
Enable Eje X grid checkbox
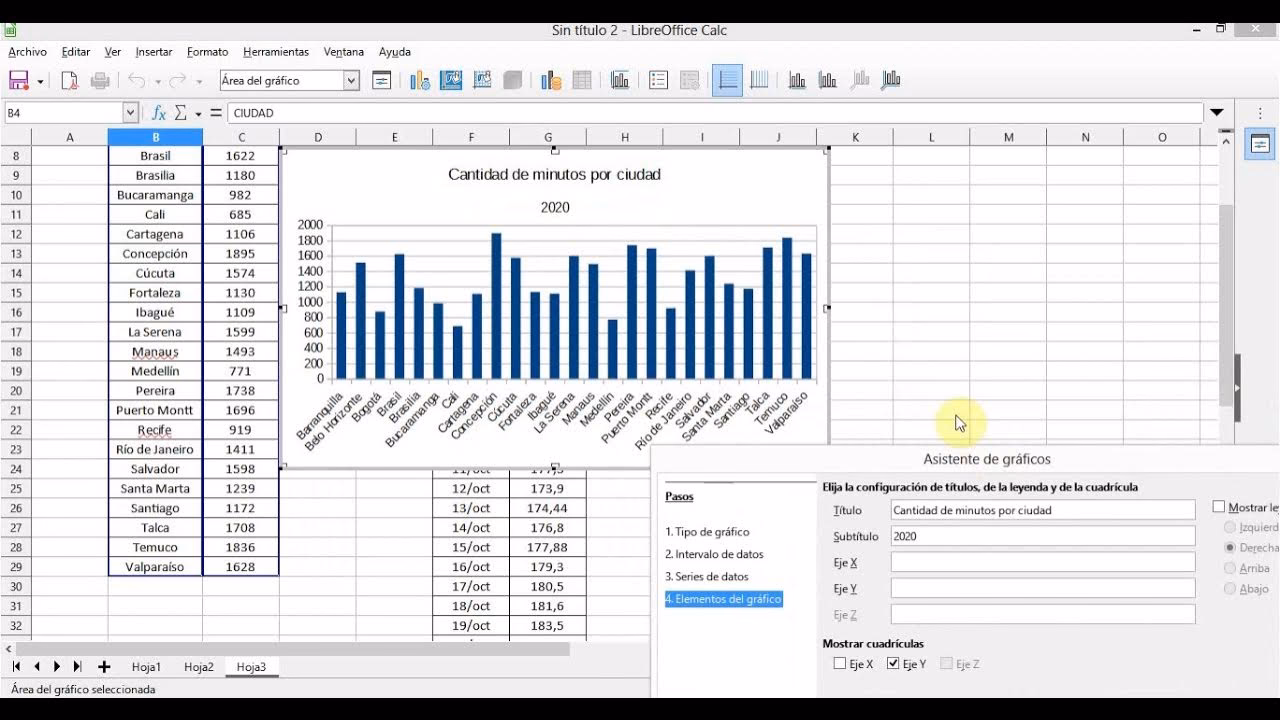(840, 664)
